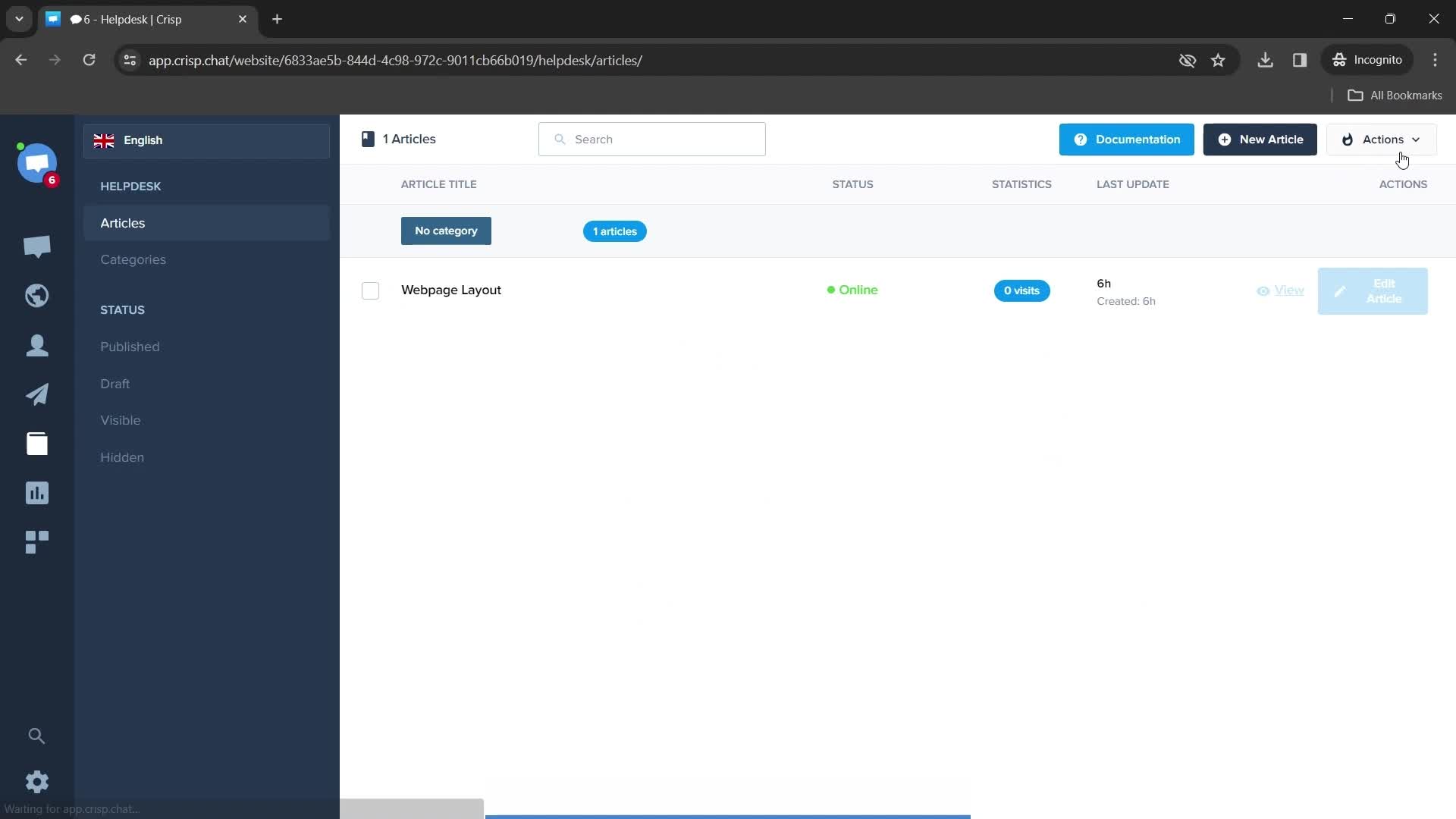The width and height of the screenshot is (1456, 819).
Task: Click the Documentation button
Action: click(x=1127, y=139)
